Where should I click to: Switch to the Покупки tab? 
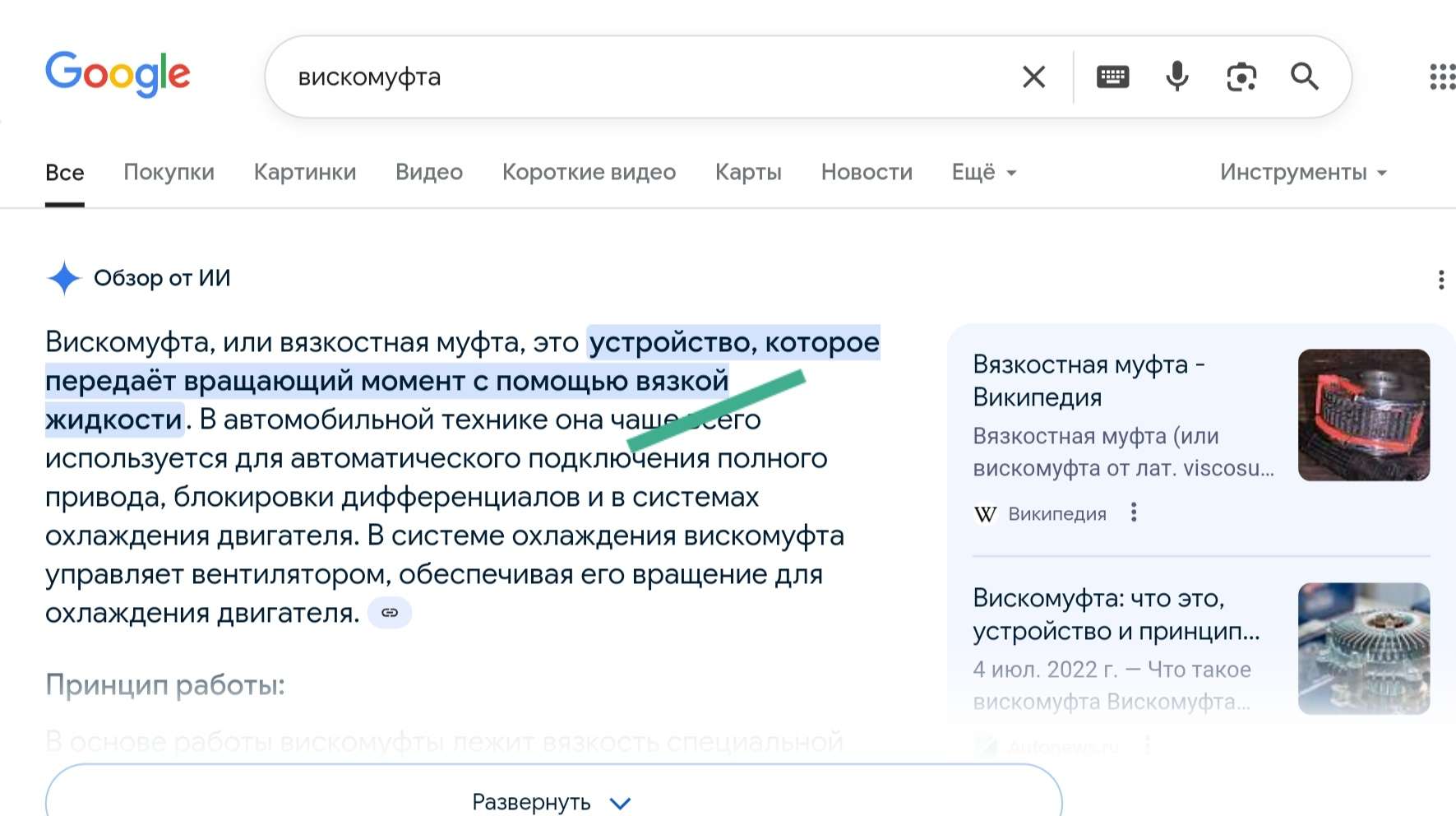click(169, 173)
